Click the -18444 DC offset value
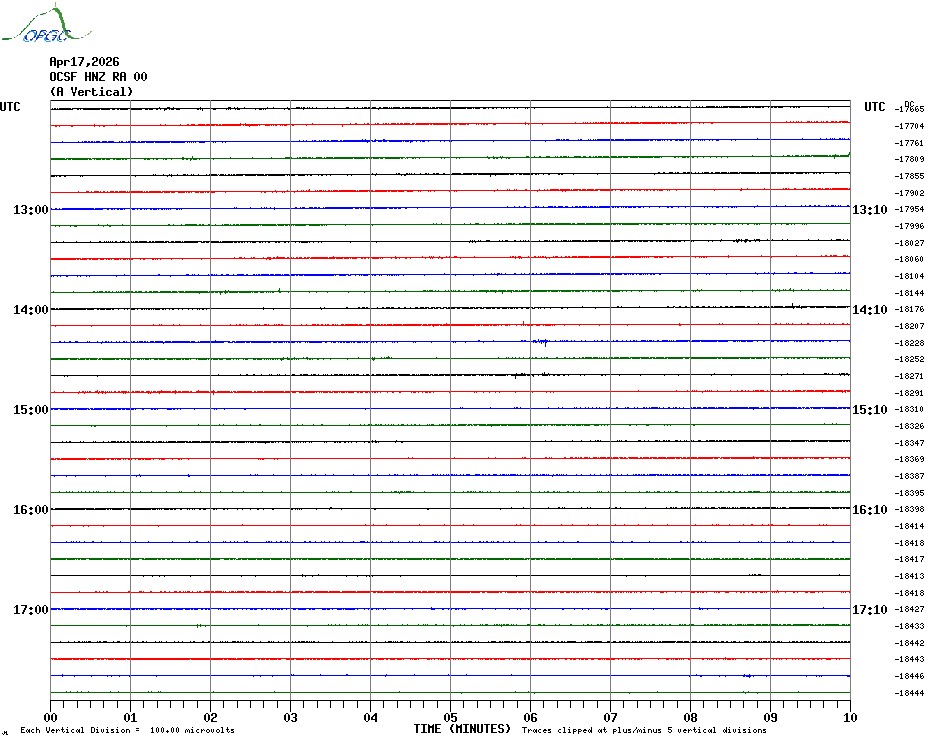The height and width of the screenshot is (744, 930). tap(910, 693)
